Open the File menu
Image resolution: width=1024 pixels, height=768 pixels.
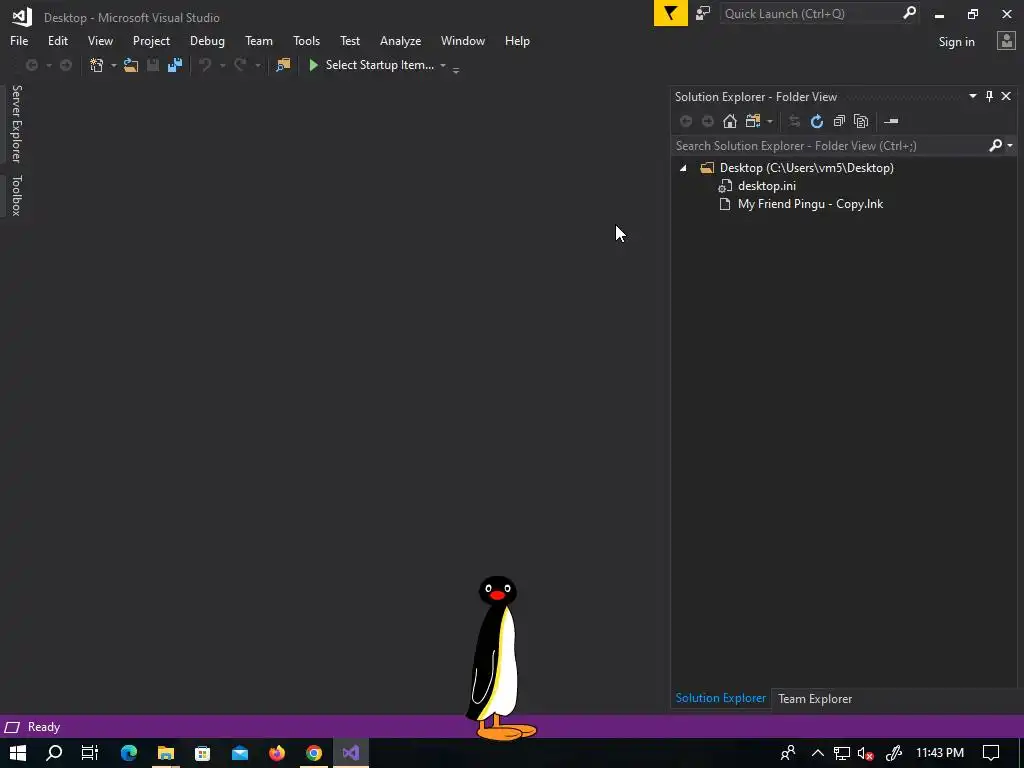pyautogui.click(x=19, y=40)
